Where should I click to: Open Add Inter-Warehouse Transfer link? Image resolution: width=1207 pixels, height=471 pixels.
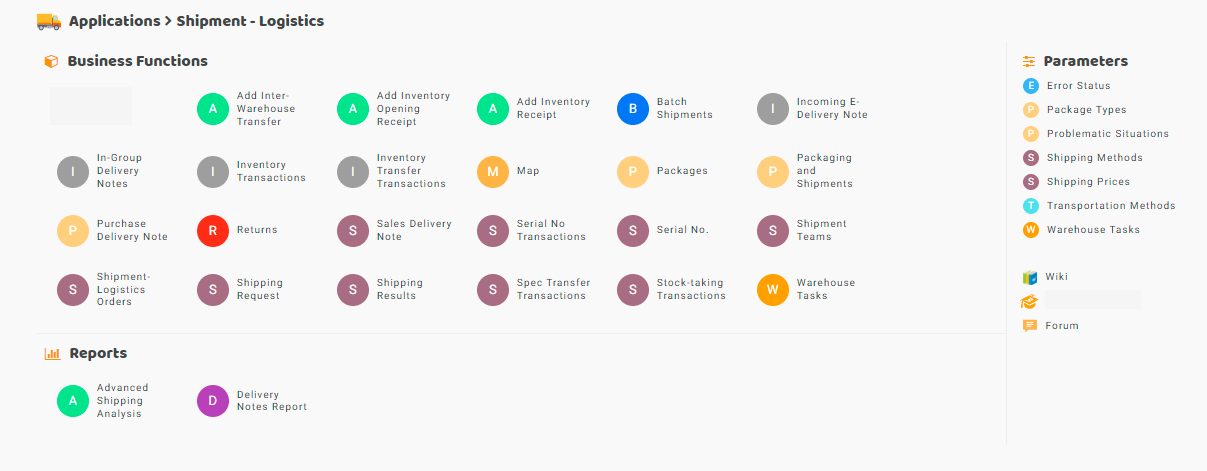click(266, 109)
